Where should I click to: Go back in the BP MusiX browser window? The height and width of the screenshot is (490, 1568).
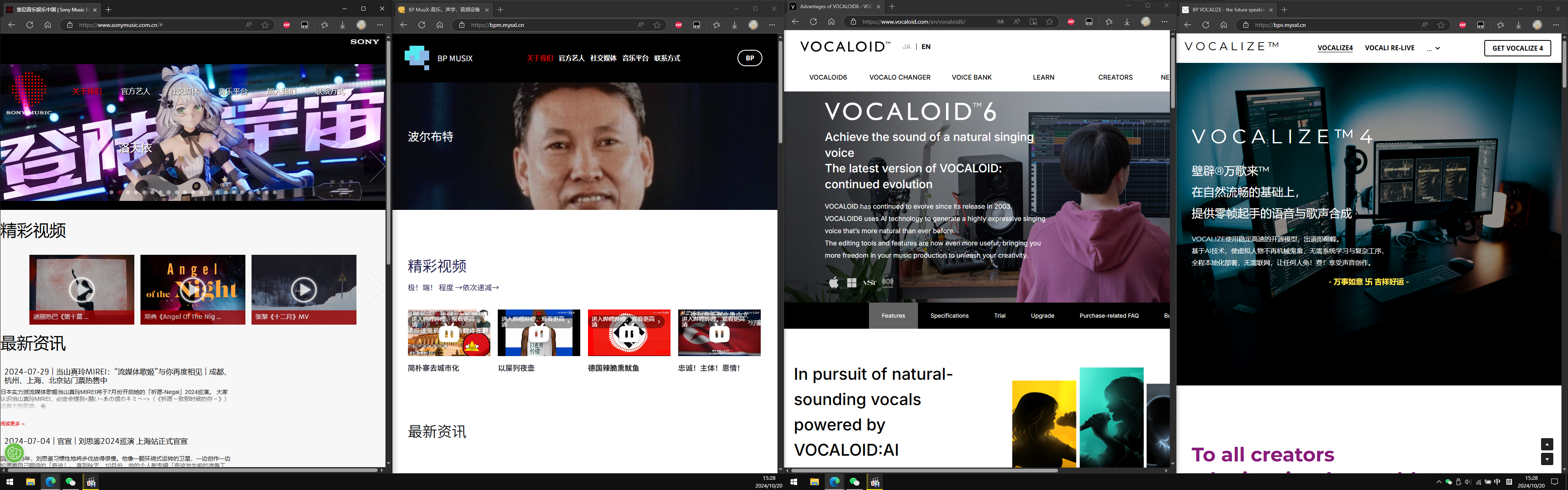pos(403,25)
